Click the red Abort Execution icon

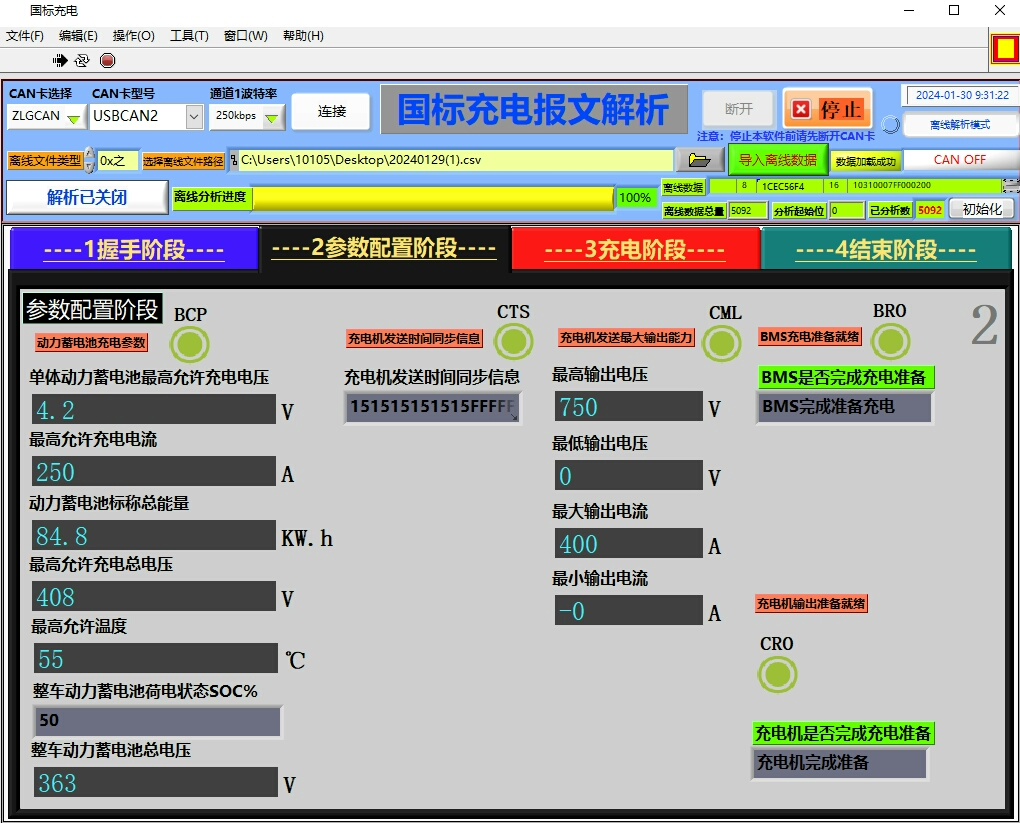[107, 61]
